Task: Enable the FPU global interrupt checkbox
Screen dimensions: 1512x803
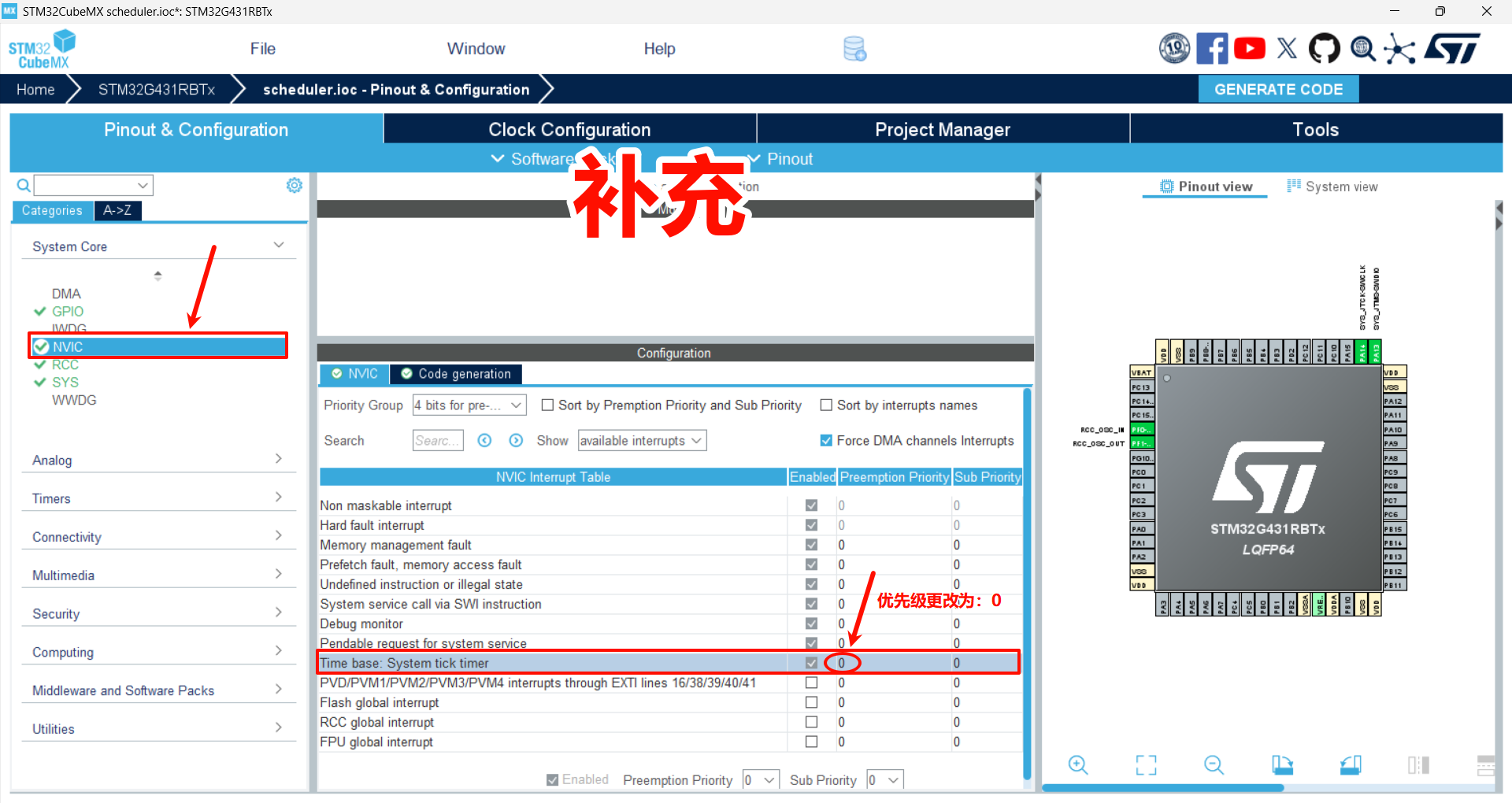Action: click(x=811, y=742)
